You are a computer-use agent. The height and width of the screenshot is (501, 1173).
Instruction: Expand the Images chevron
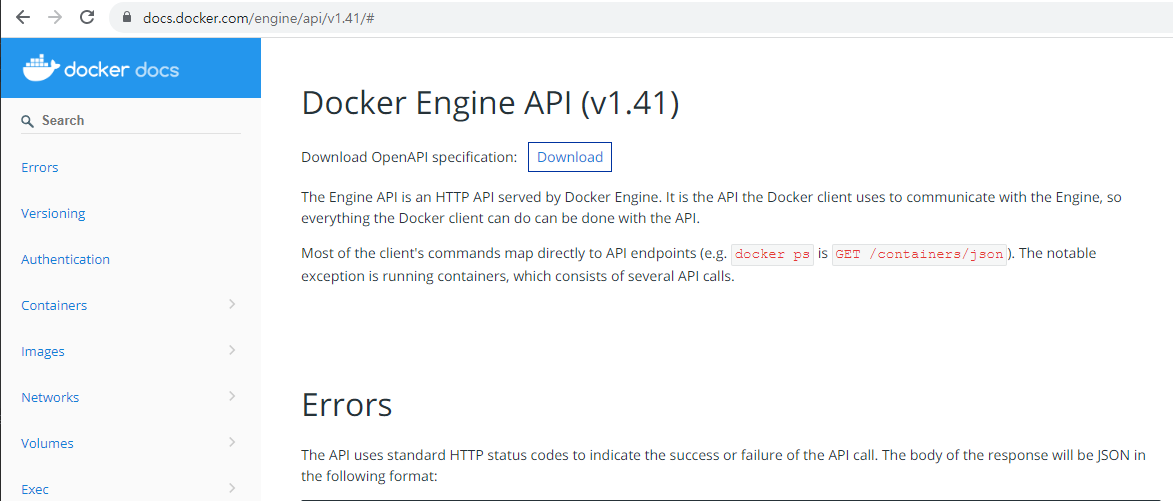tap(232, 349)
